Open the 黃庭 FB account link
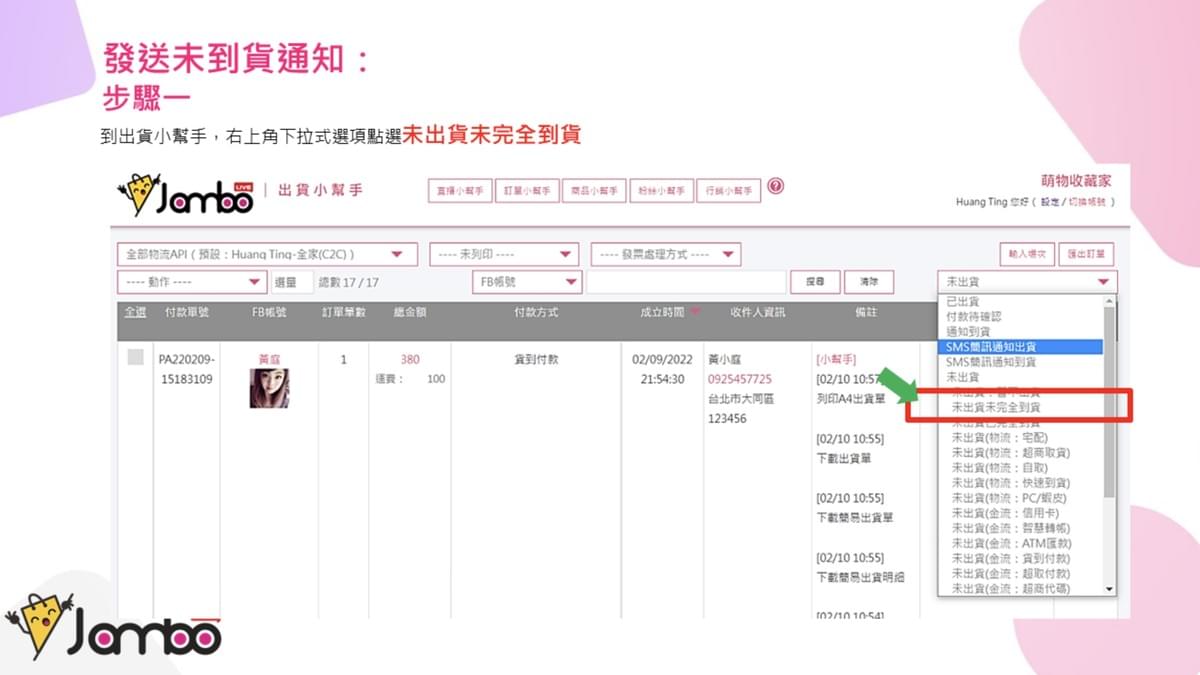This screenshot has height=675, width=1200. (x=269, y=359)
